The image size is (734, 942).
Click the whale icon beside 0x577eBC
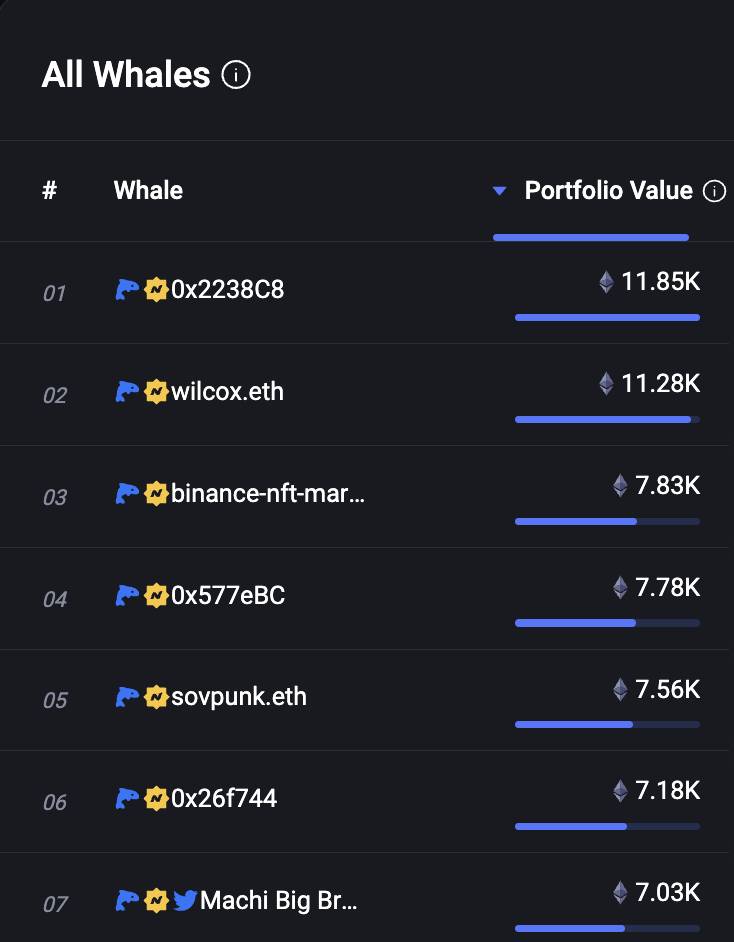click(x=127, y=595)
